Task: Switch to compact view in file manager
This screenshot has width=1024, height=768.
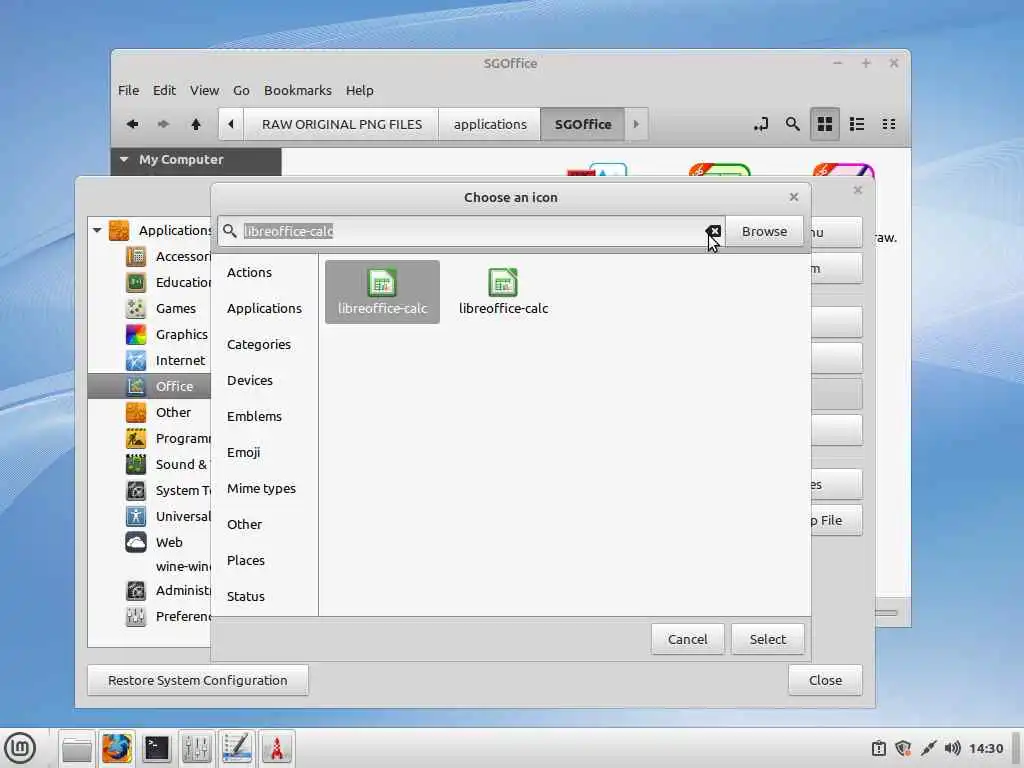Action: [889, 124]
